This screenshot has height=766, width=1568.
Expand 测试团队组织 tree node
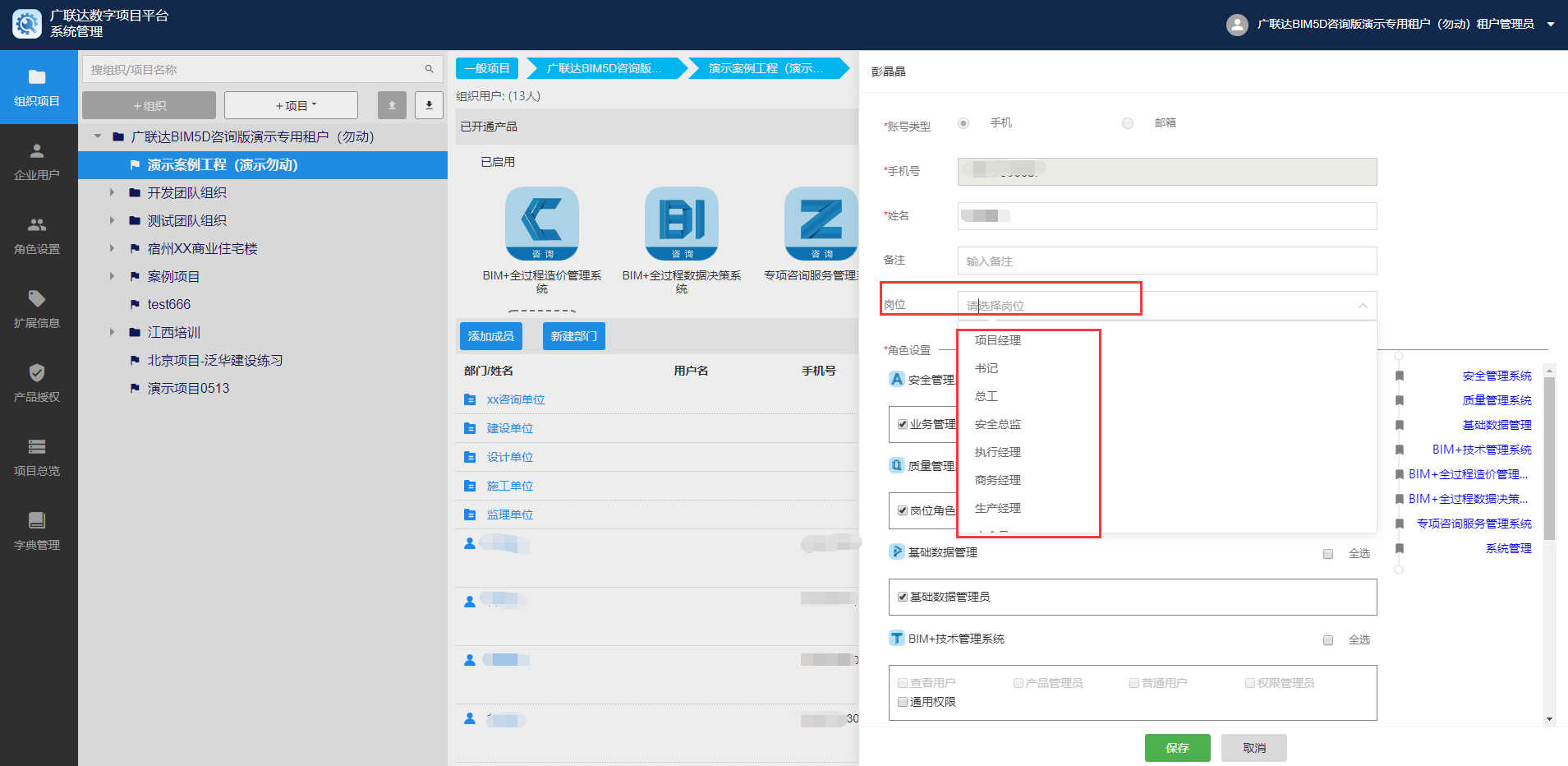pyautogui.click(x=113, y=220)
